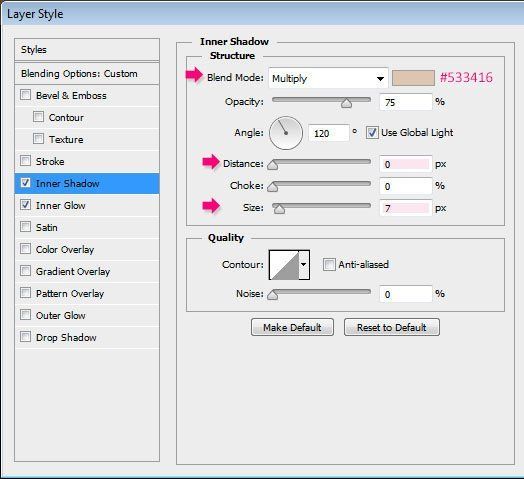Open the Satin settings row
Image resolution: width=524 pixels, height=479 pixels.
[x=87, y=227]
